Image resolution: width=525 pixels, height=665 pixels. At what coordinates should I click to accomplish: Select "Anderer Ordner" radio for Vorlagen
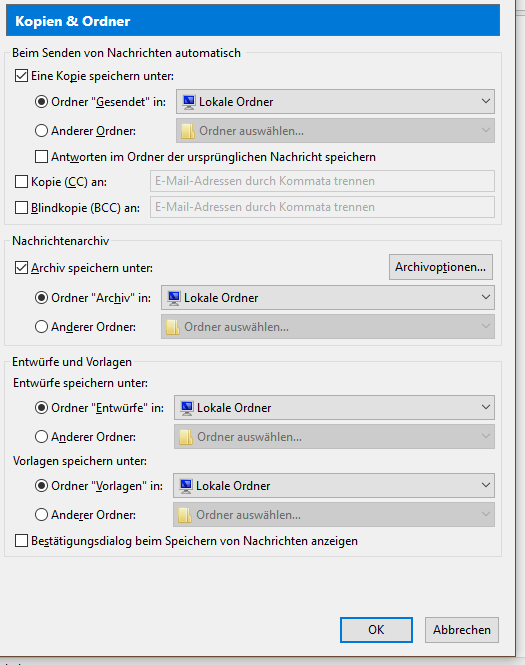pos(41,514)
